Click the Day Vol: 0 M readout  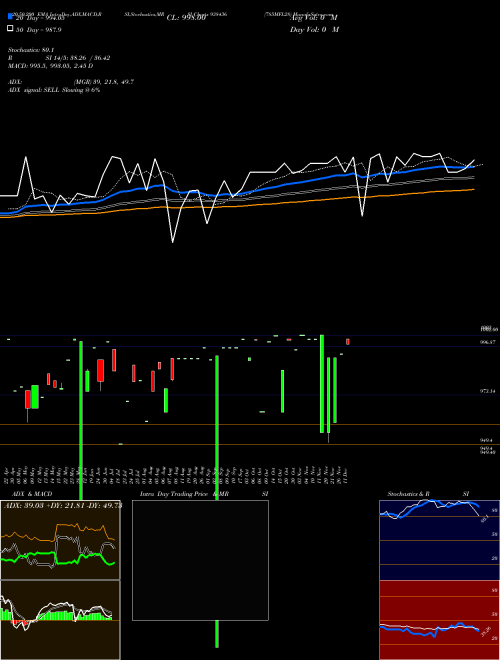point(314,29)
